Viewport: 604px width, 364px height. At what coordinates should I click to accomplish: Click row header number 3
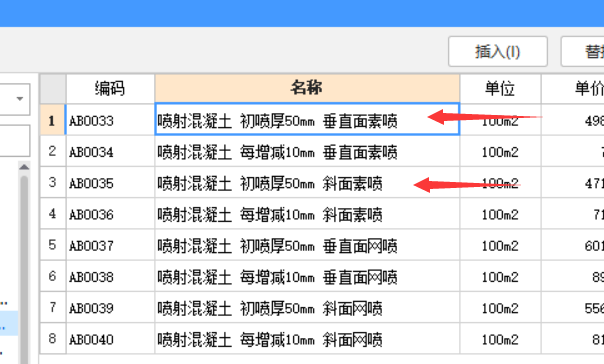(52, 183)
